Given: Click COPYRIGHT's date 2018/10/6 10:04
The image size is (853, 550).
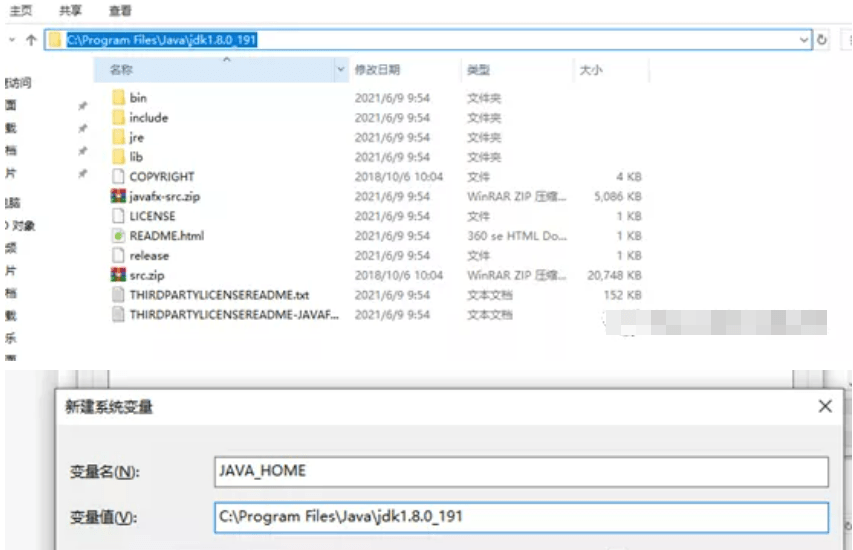Looking at the screenshot, I should point(399,177).
